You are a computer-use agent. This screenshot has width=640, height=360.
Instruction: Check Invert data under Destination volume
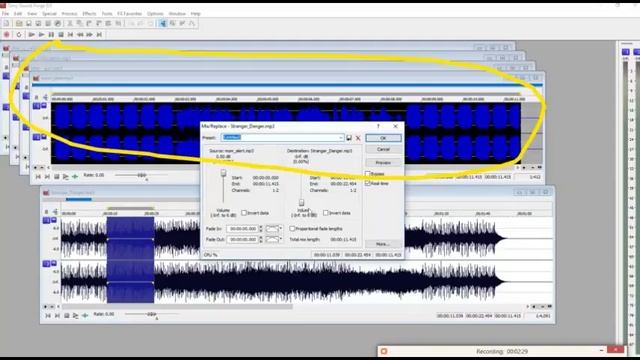click(325, 213)
